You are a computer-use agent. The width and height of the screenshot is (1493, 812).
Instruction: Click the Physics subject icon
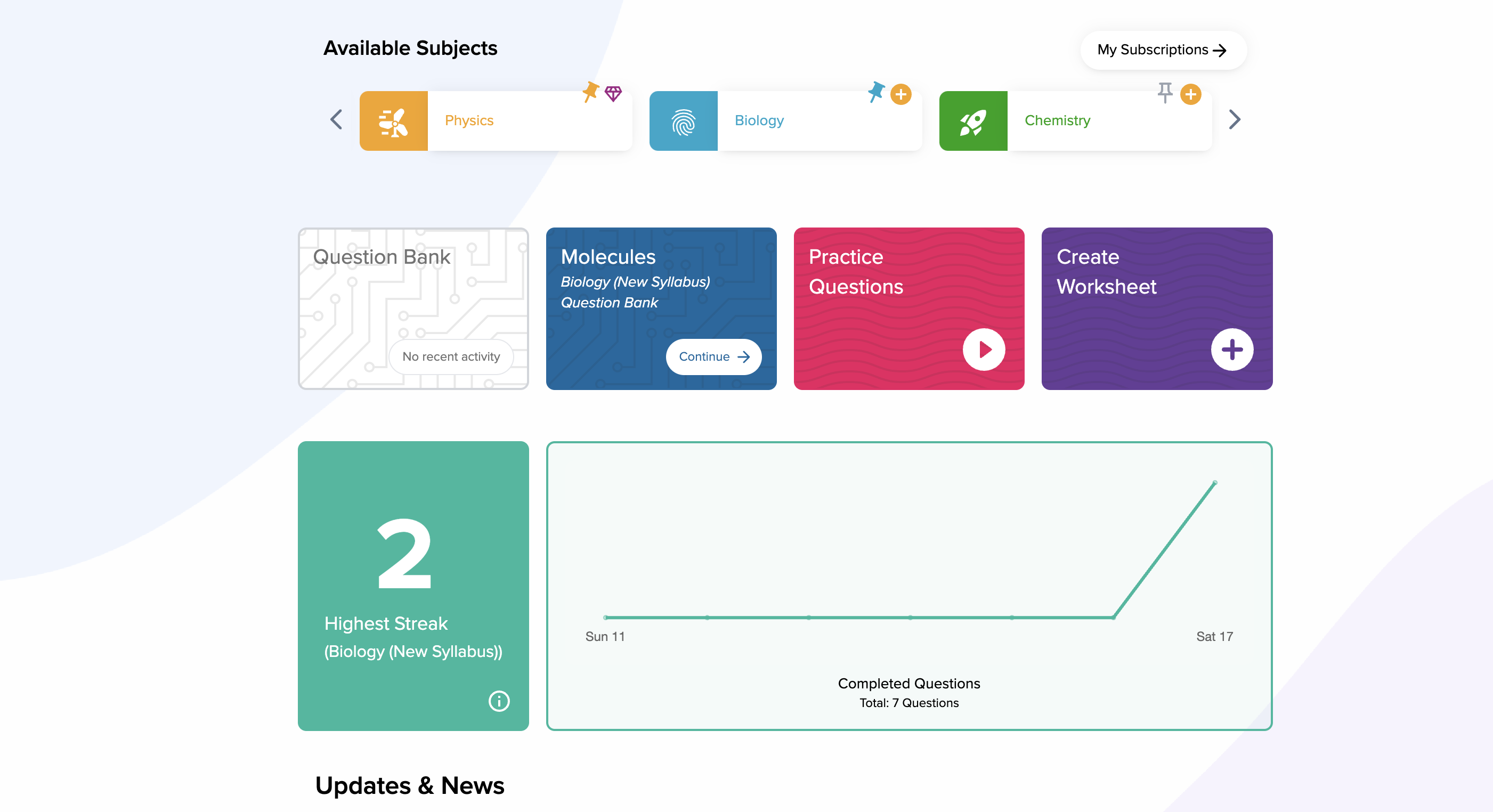tap(393, 120)
